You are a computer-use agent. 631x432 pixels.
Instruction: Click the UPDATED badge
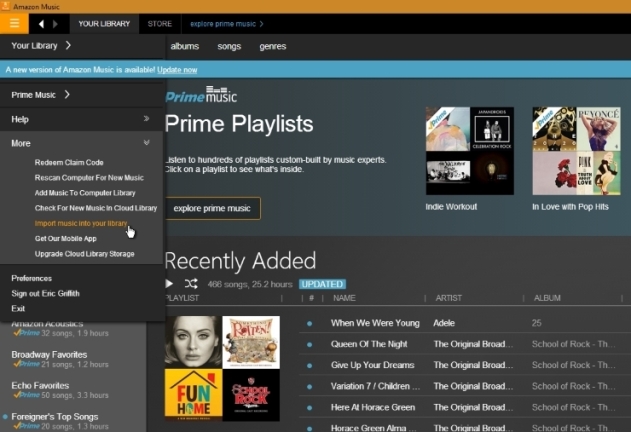322,284
